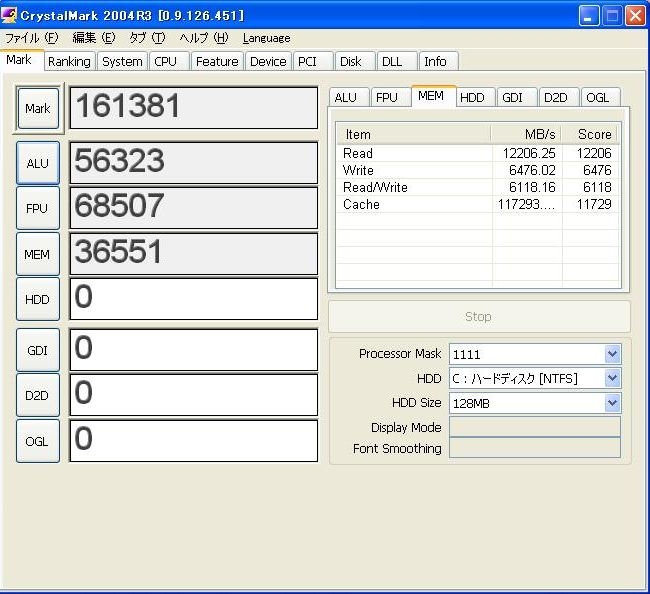Viewport: 650px width, 594px height.
Task: Click the OGL benchmark button
Action: point(38,440)
